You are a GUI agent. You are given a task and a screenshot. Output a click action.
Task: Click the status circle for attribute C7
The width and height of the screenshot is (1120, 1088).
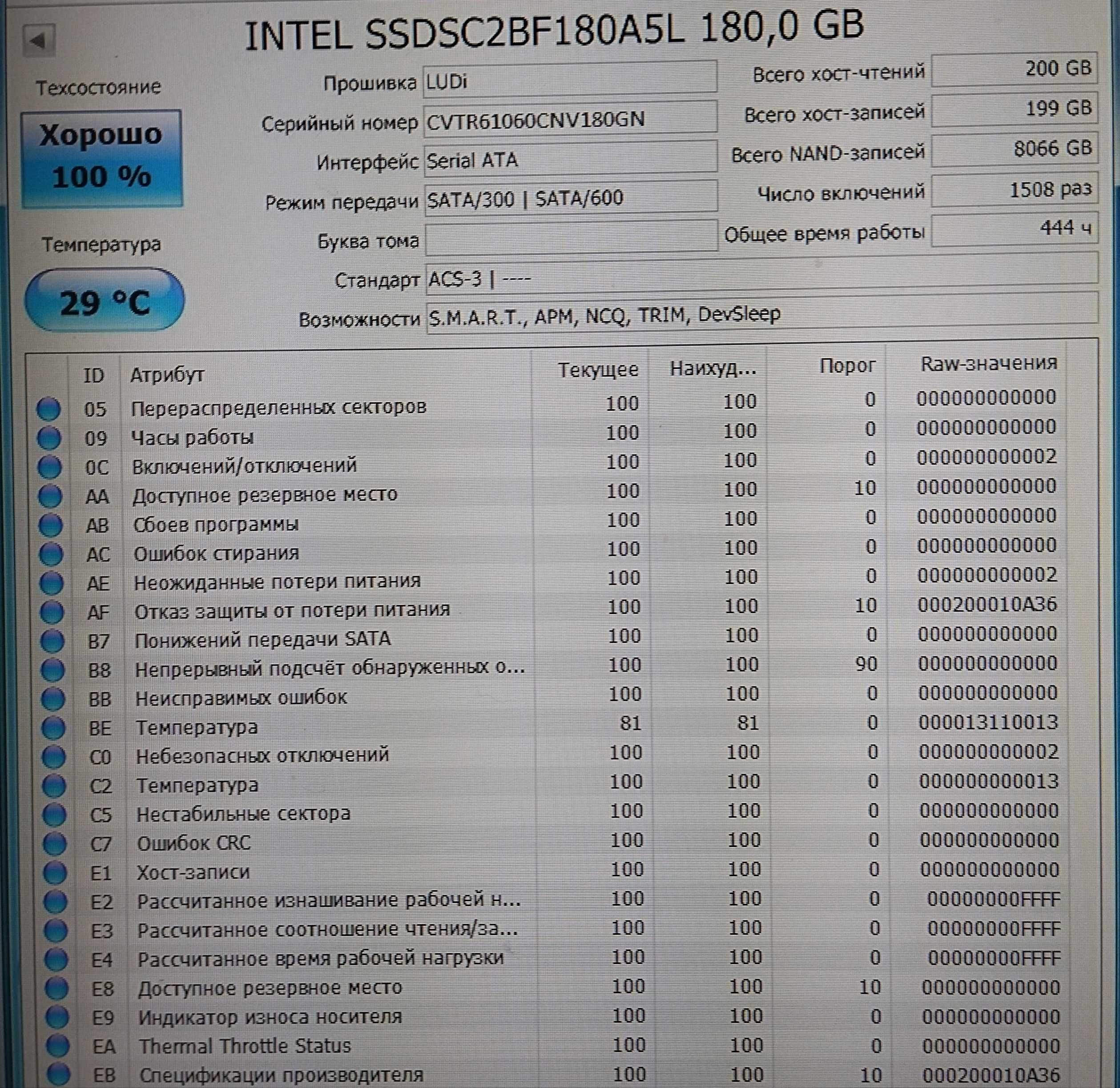(x=56, y=844)
